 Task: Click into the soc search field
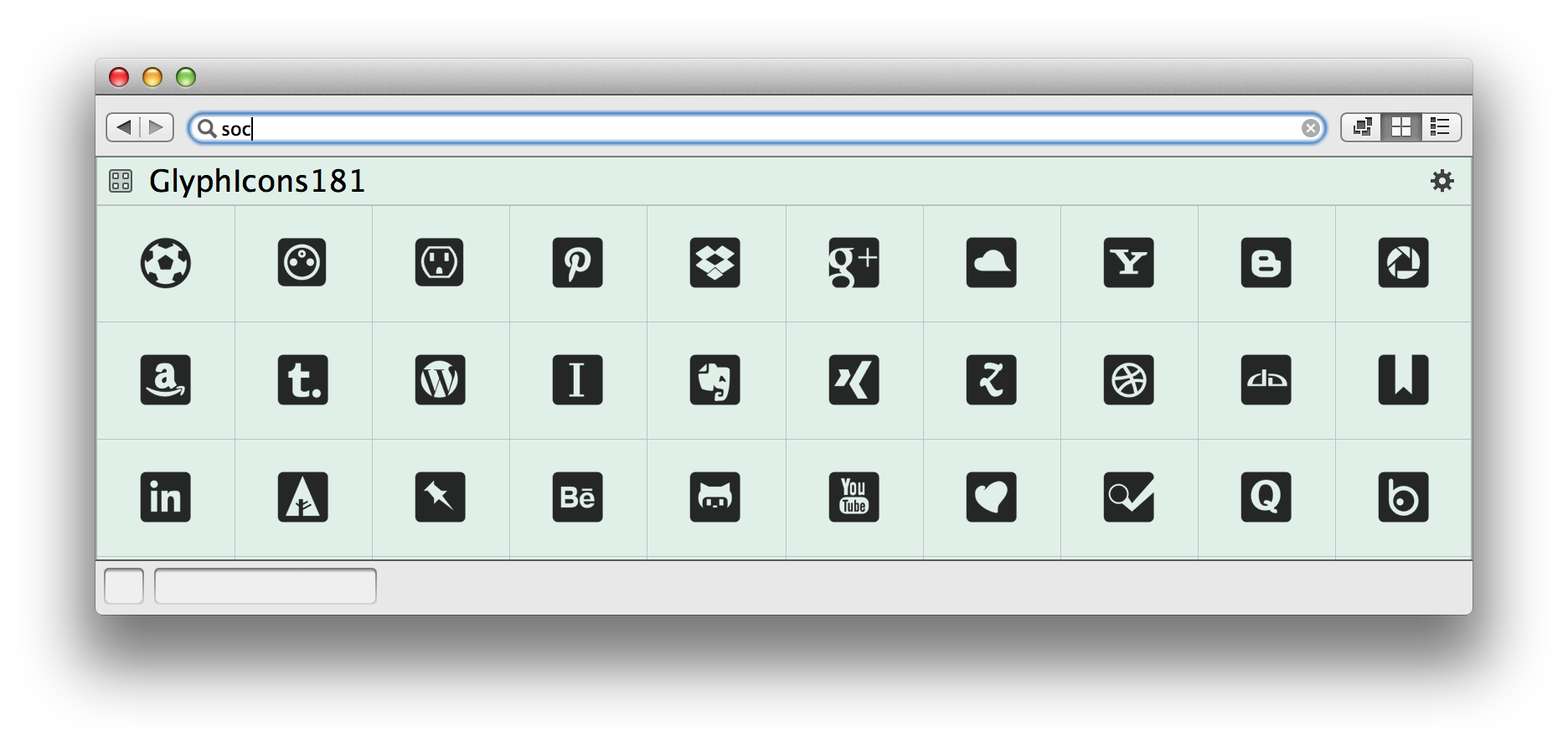click(x=757, y=128)
